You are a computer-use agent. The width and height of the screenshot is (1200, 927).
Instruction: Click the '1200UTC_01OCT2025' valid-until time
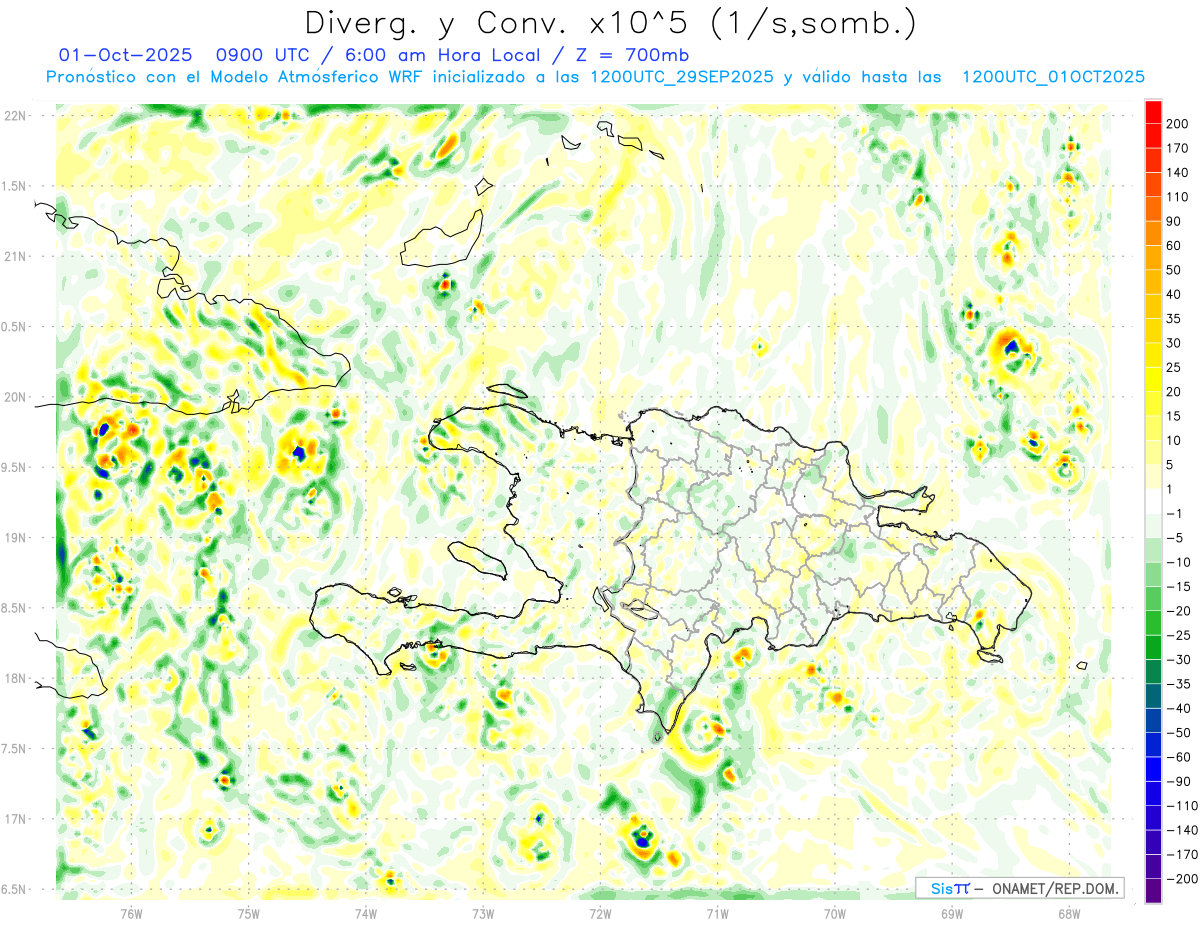click(1053, 77)
